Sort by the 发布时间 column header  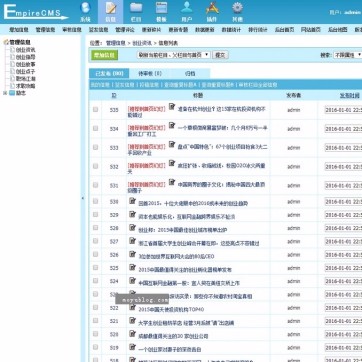coord(349,96)
